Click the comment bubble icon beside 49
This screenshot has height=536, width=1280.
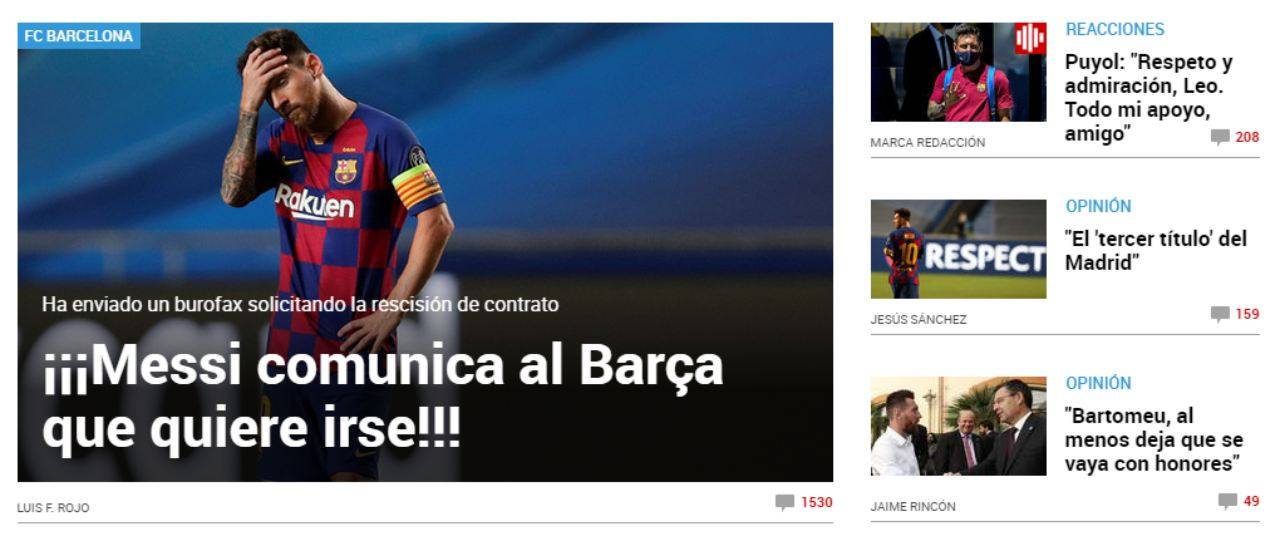[1227, 501]
